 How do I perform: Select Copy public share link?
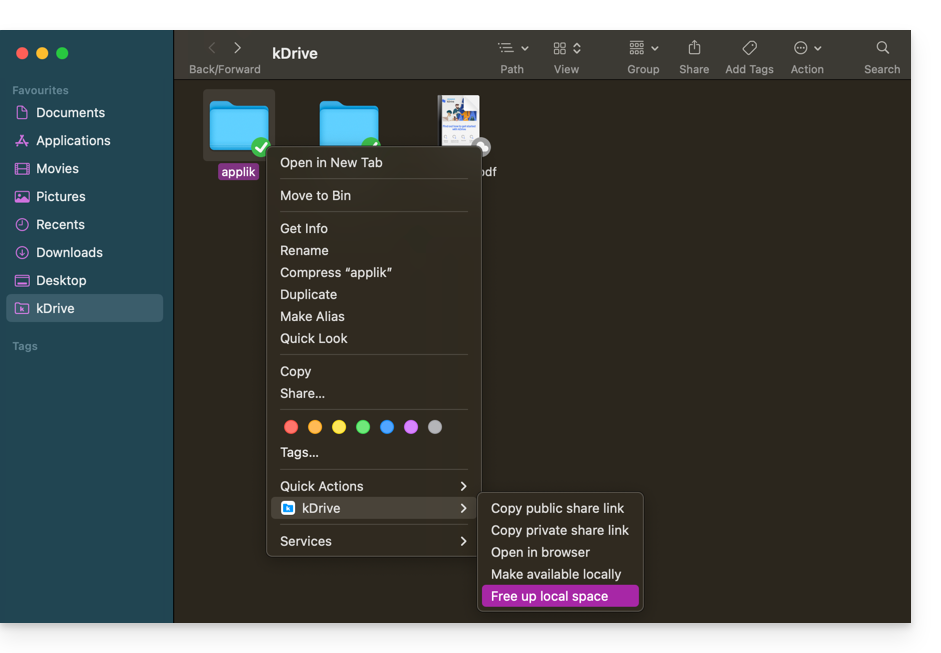coord(557,508)
